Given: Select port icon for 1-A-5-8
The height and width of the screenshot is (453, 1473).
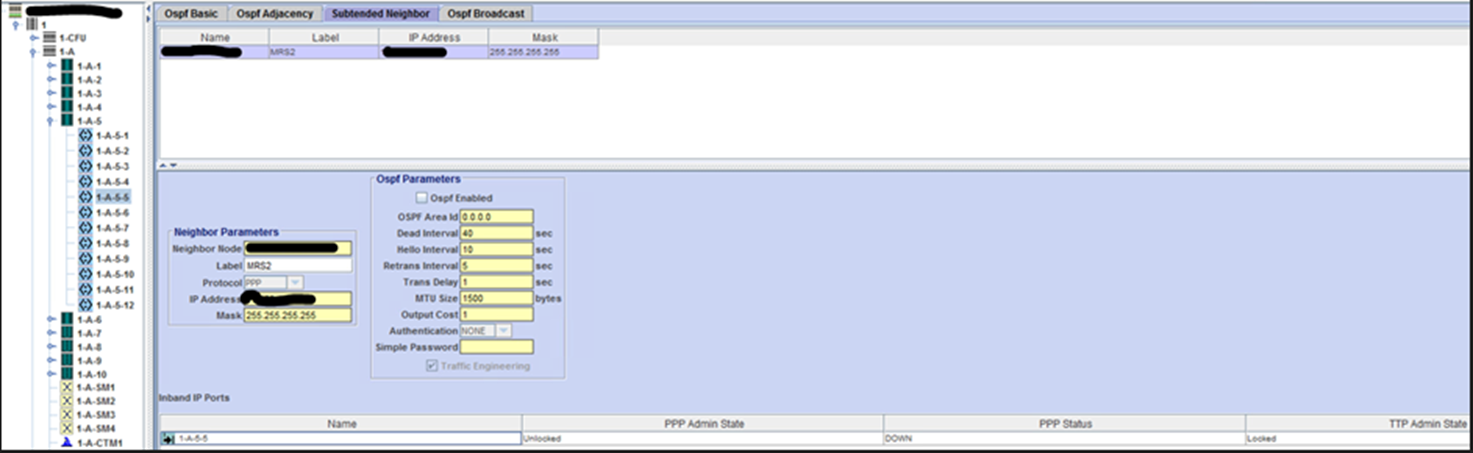Looking at the screenshot, I should coord(85,243).
